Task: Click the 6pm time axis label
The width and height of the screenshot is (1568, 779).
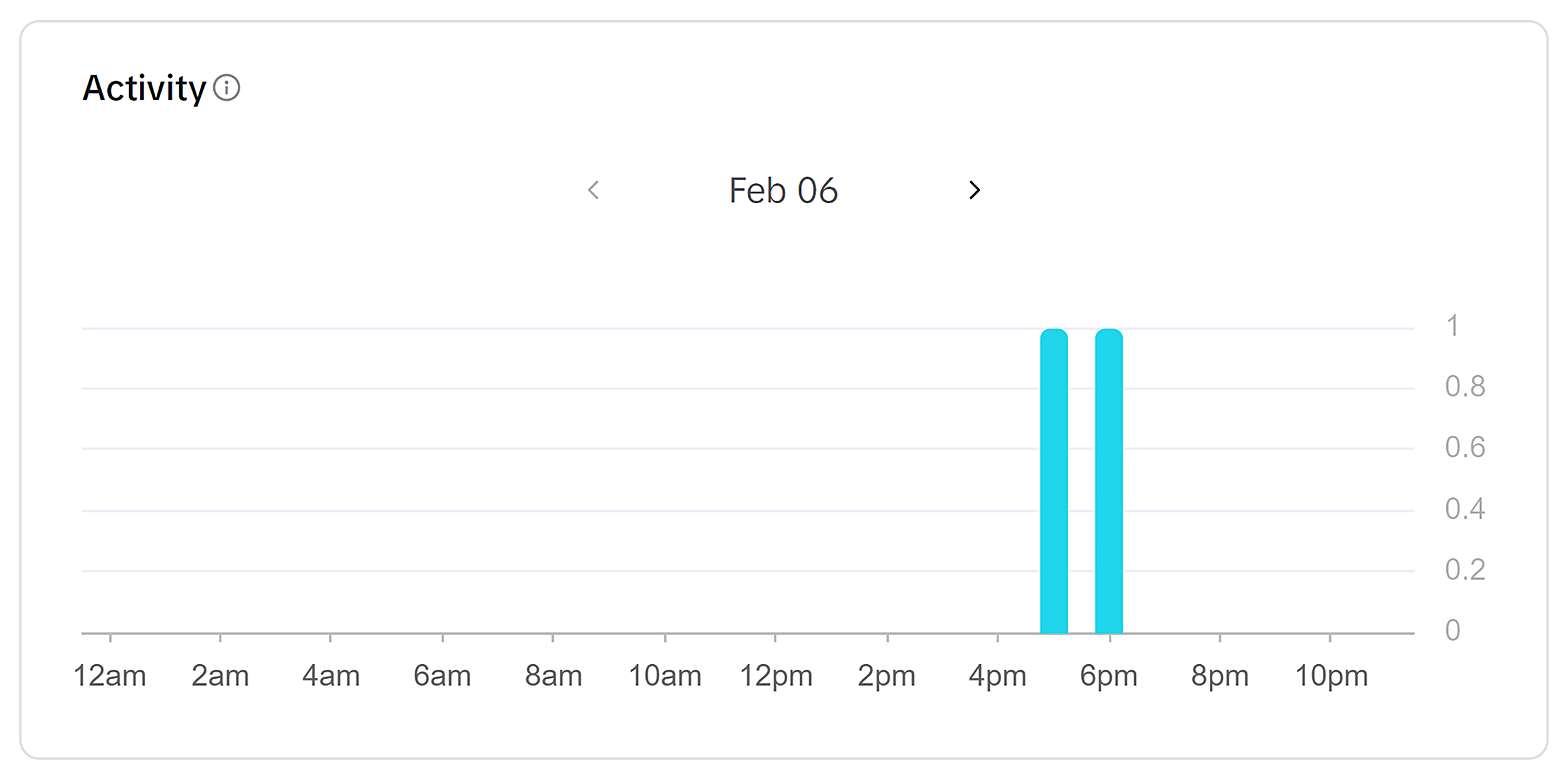Action: pos(1108,676)
